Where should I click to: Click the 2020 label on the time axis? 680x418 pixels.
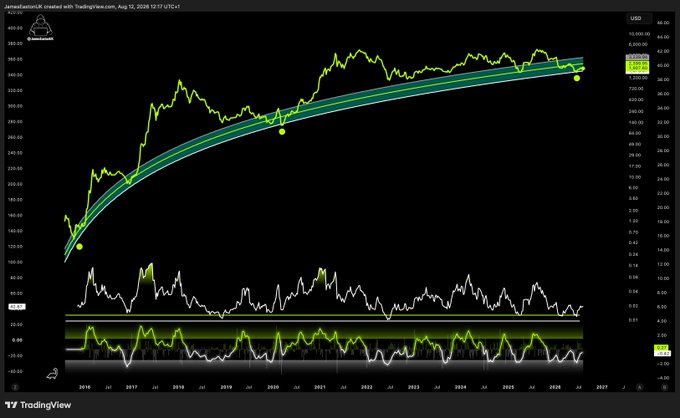(273, 387)
